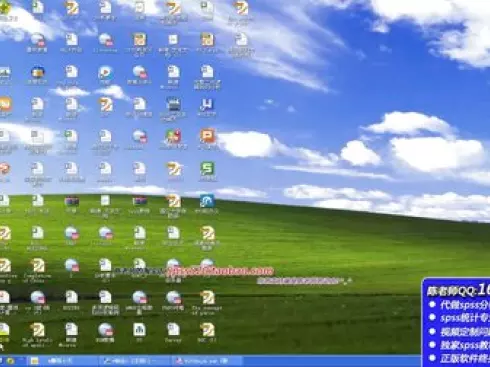Select the blue round media player icon
490x367 pixels.
tap(105, 72)
